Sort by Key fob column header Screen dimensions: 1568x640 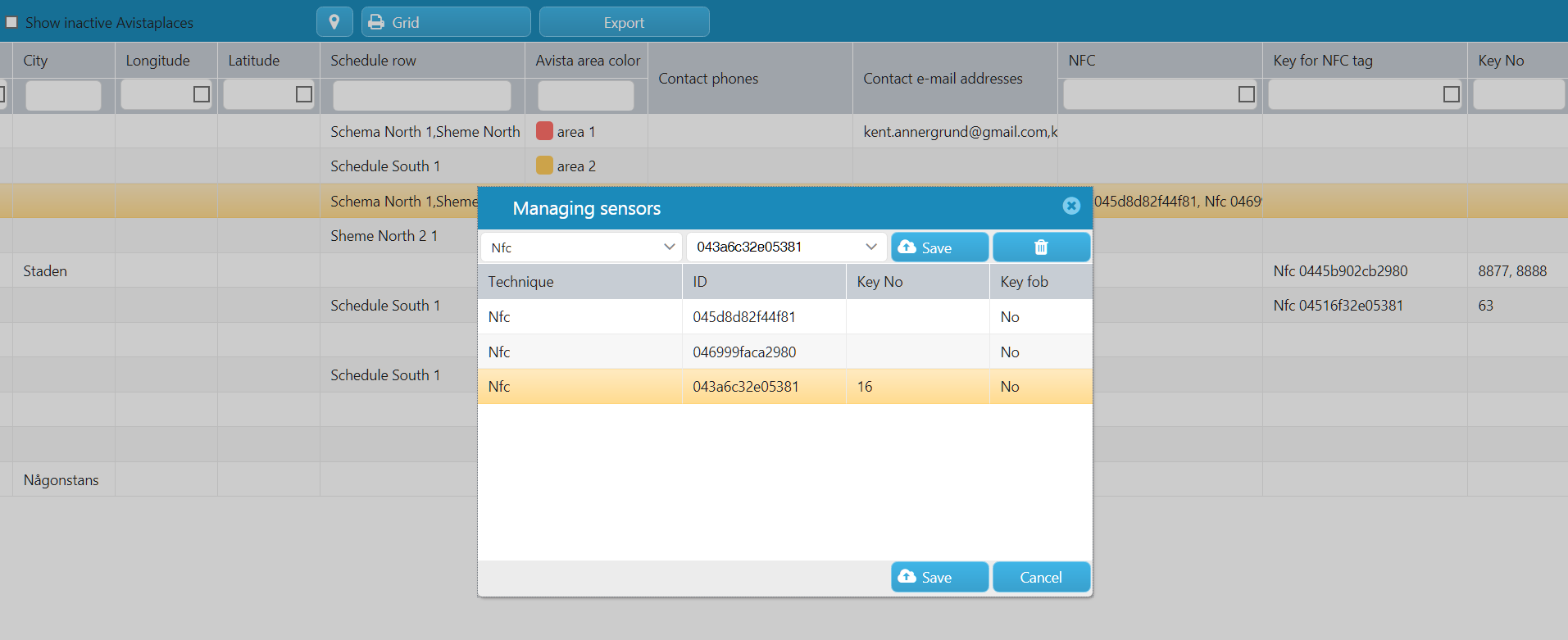[1041, 282]
